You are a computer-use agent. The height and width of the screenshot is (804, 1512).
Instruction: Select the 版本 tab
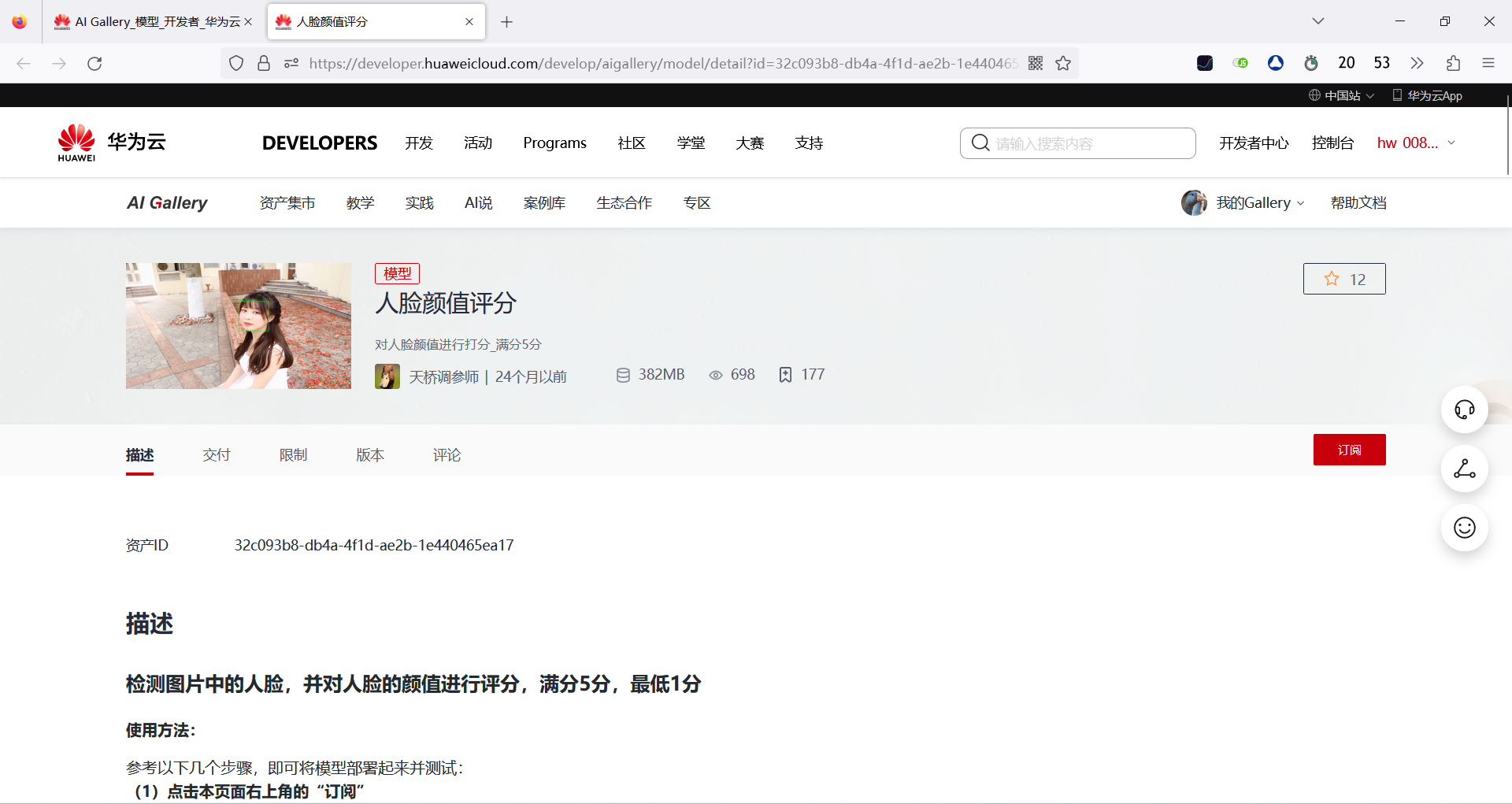click(x=369, y=454)
